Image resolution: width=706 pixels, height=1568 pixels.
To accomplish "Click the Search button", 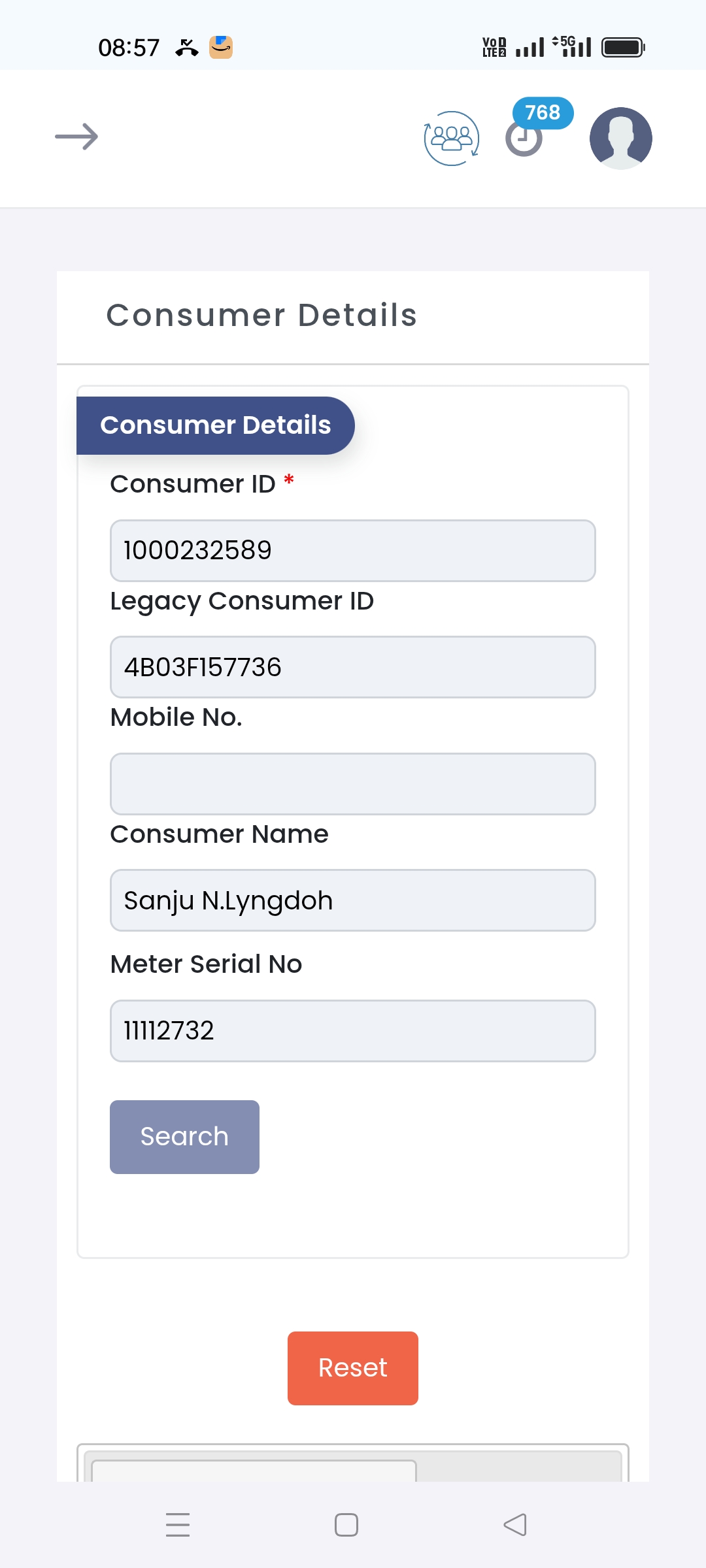I will click(184, 1137).
